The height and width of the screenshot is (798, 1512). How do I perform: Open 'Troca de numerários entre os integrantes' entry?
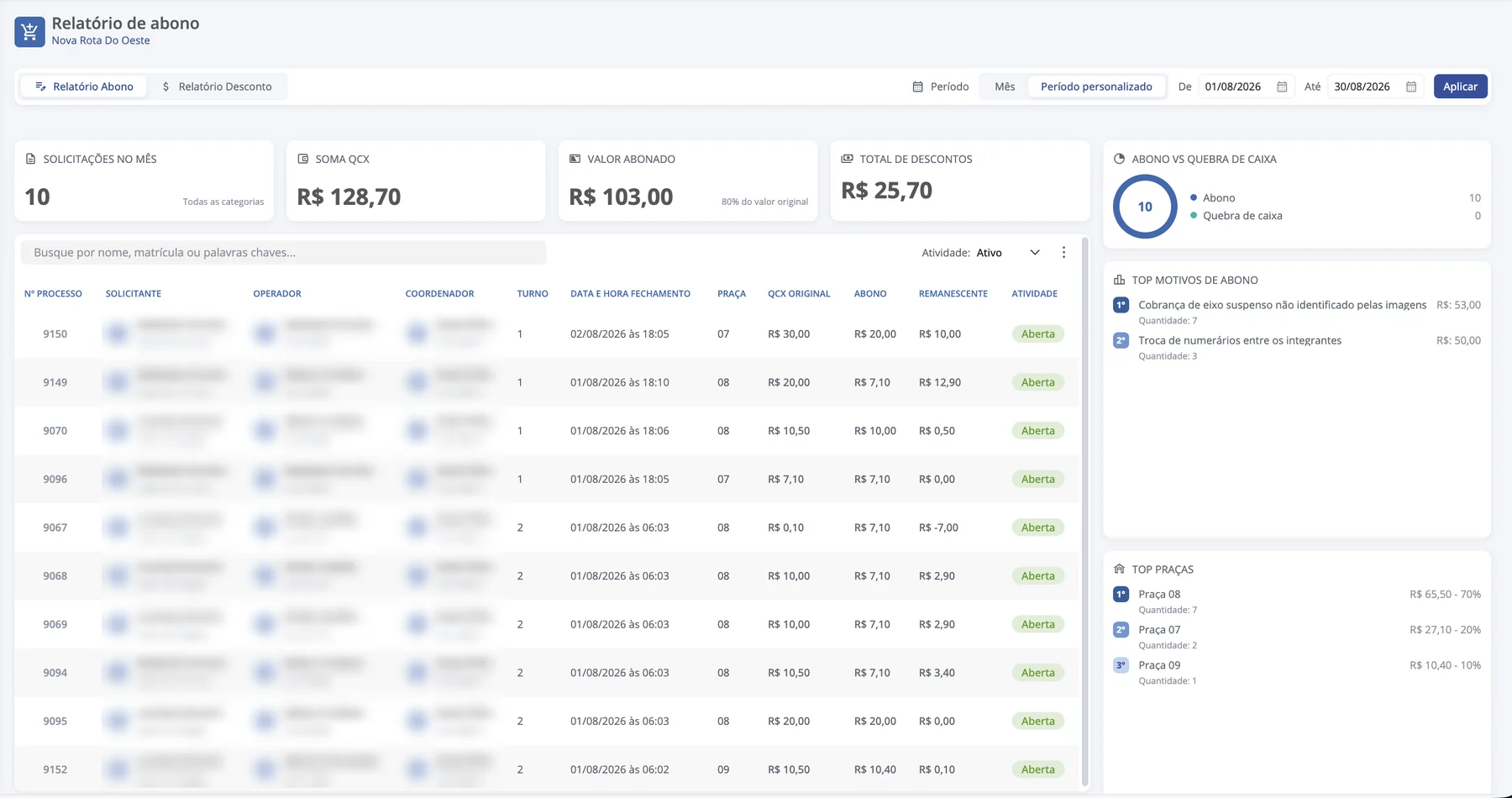click(1297, 347)
